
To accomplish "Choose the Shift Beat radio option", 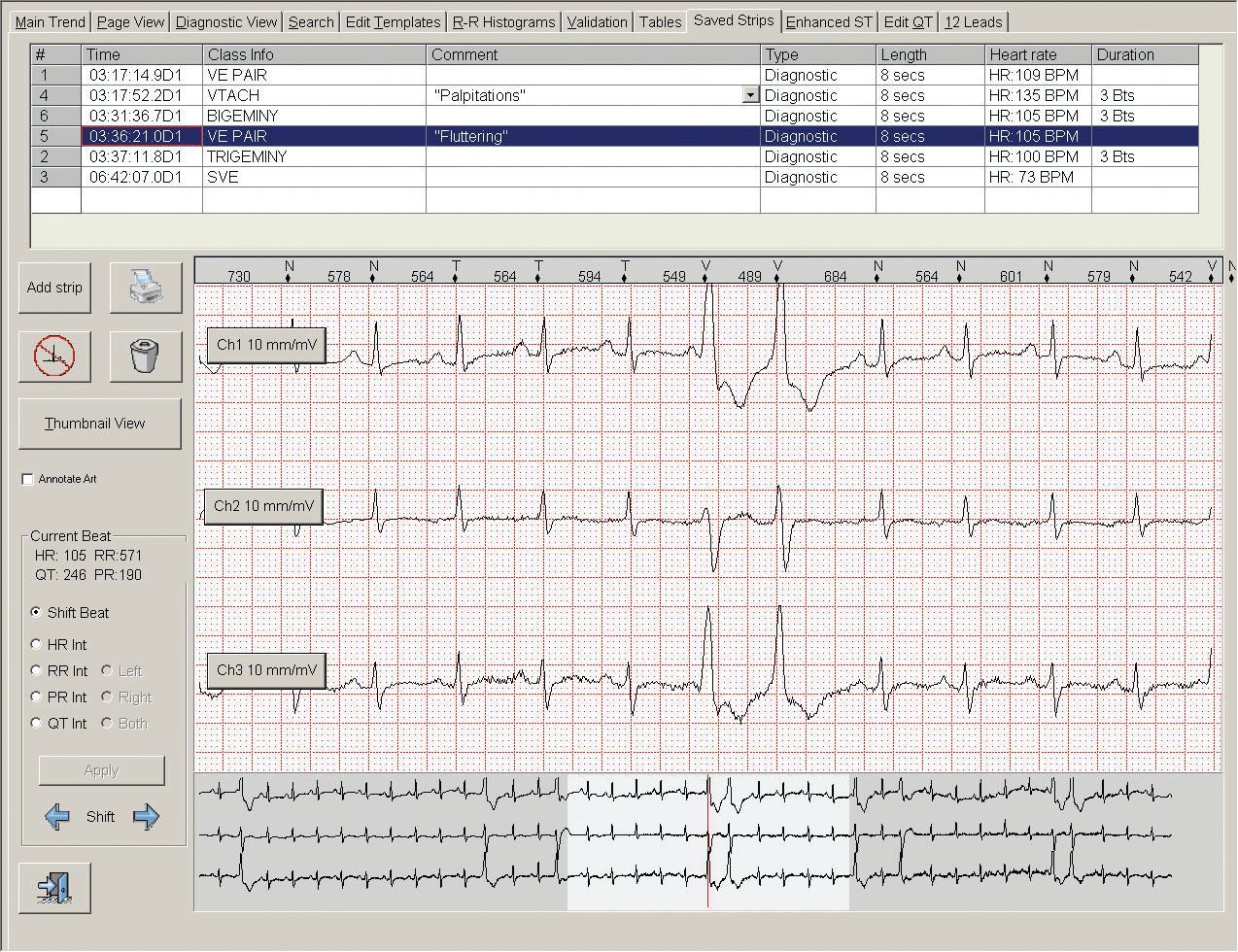I will click(37, 612).
